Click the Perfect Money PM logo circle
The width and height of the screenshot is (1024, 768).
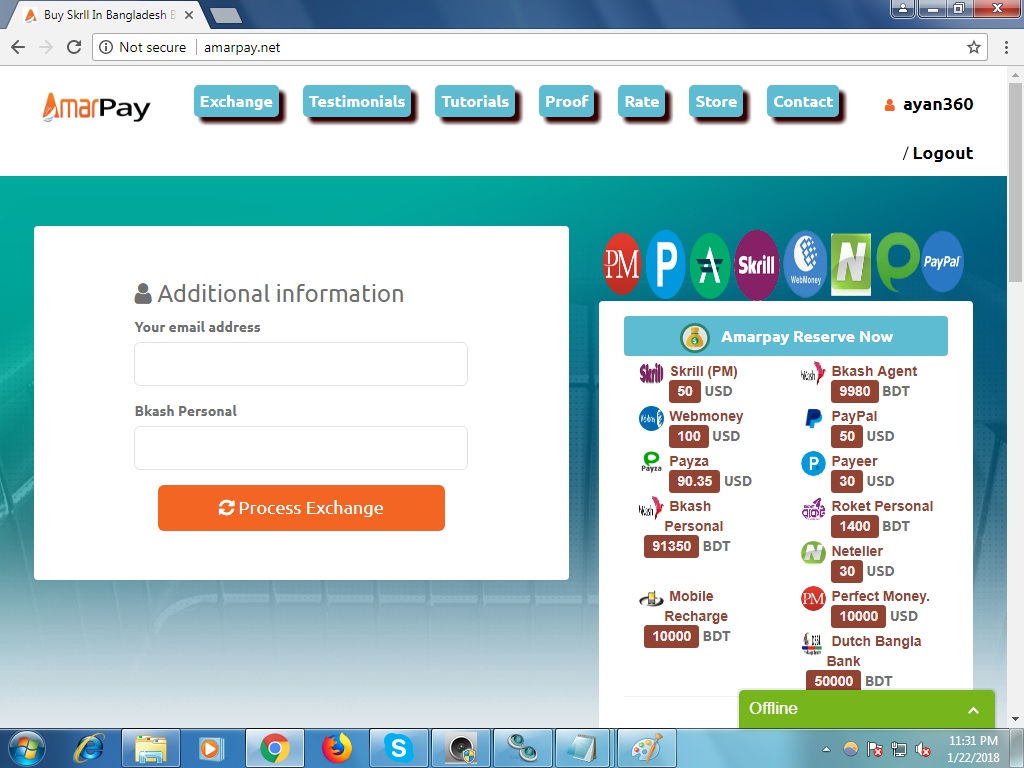pos(622,264)
